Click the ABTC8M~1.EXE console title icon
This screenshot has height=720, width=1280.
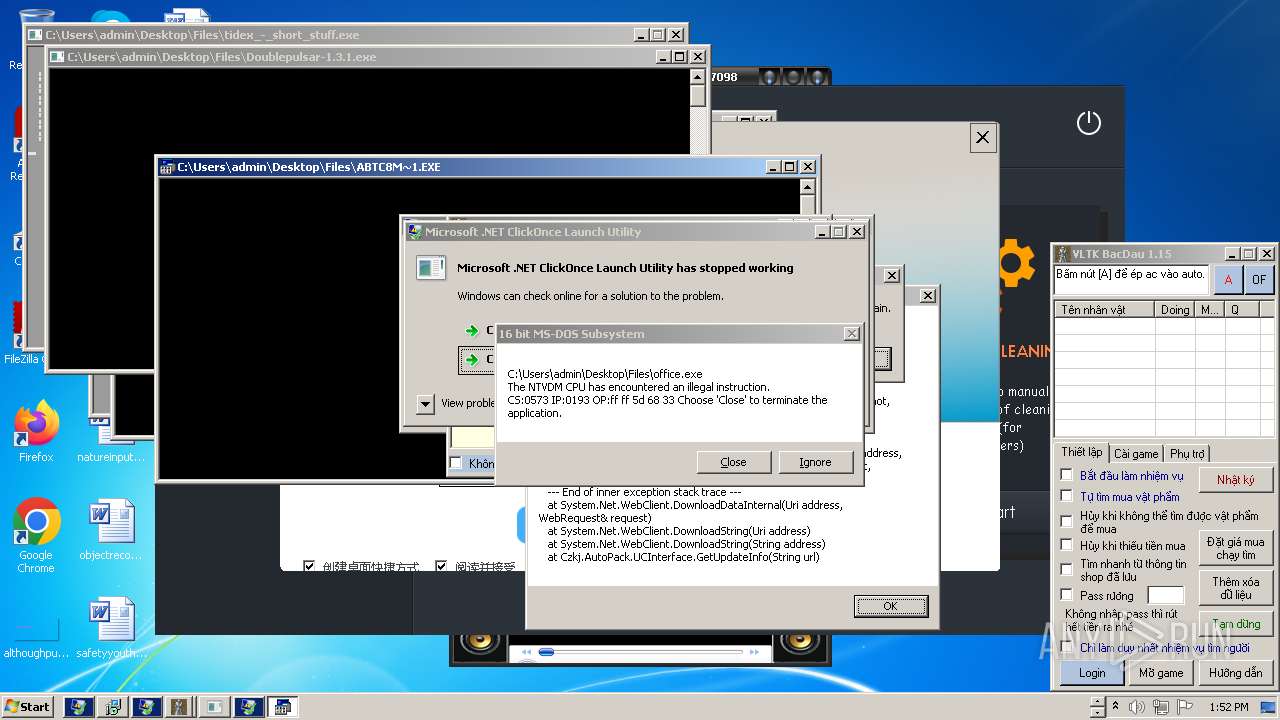(x=169, y=167)
